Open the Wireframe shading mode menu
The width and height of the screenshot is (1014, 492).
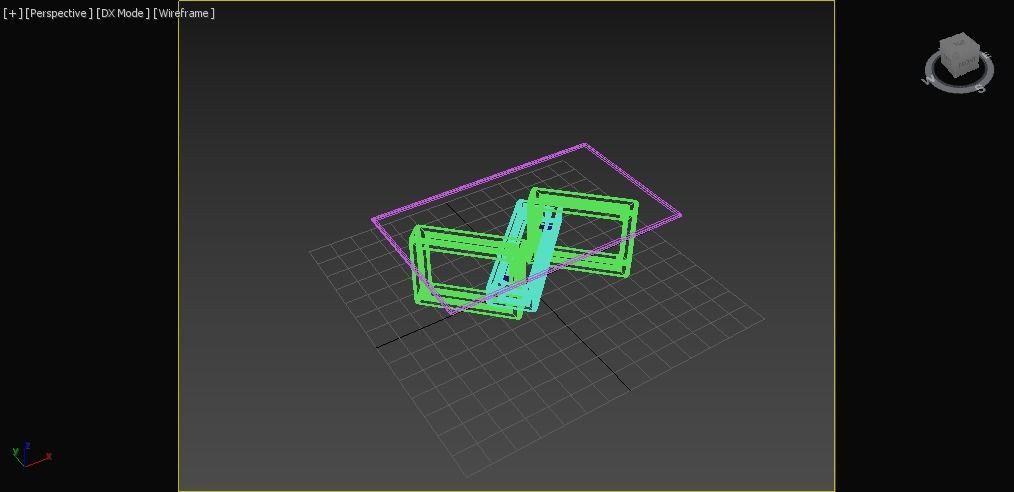[x=184, y=13]
